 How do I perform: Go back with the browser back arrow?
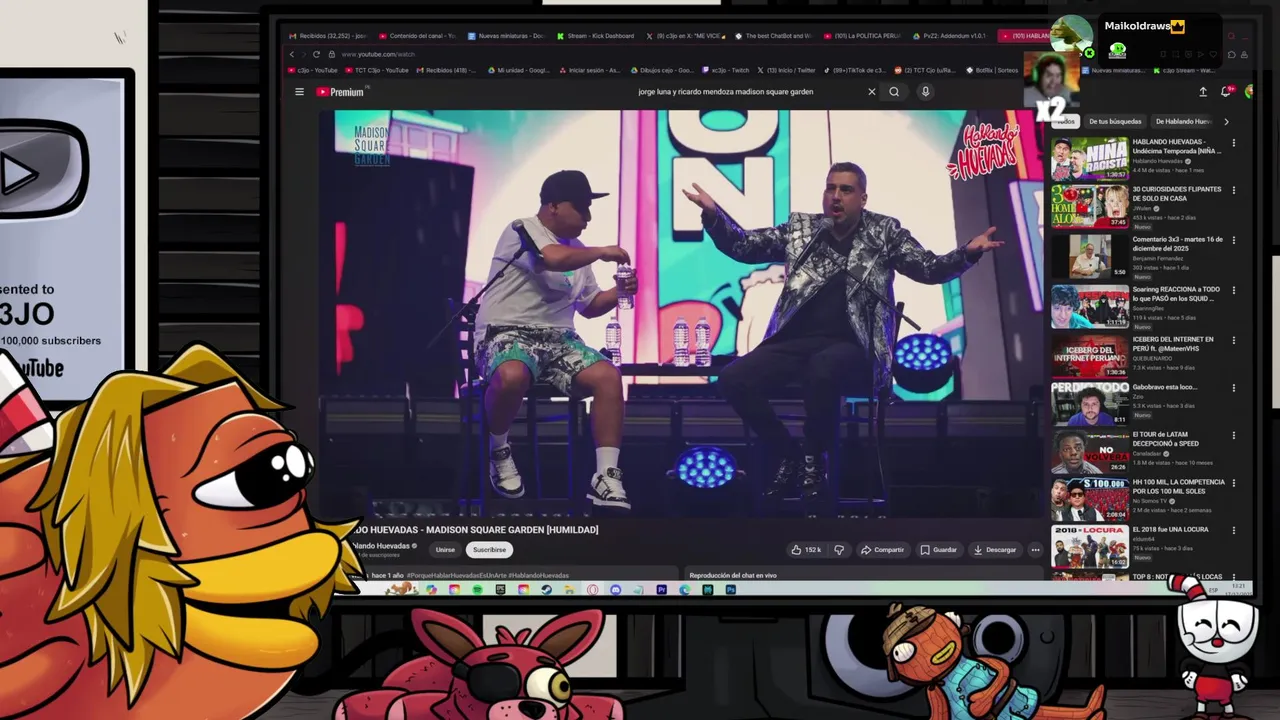pos(292,54)
